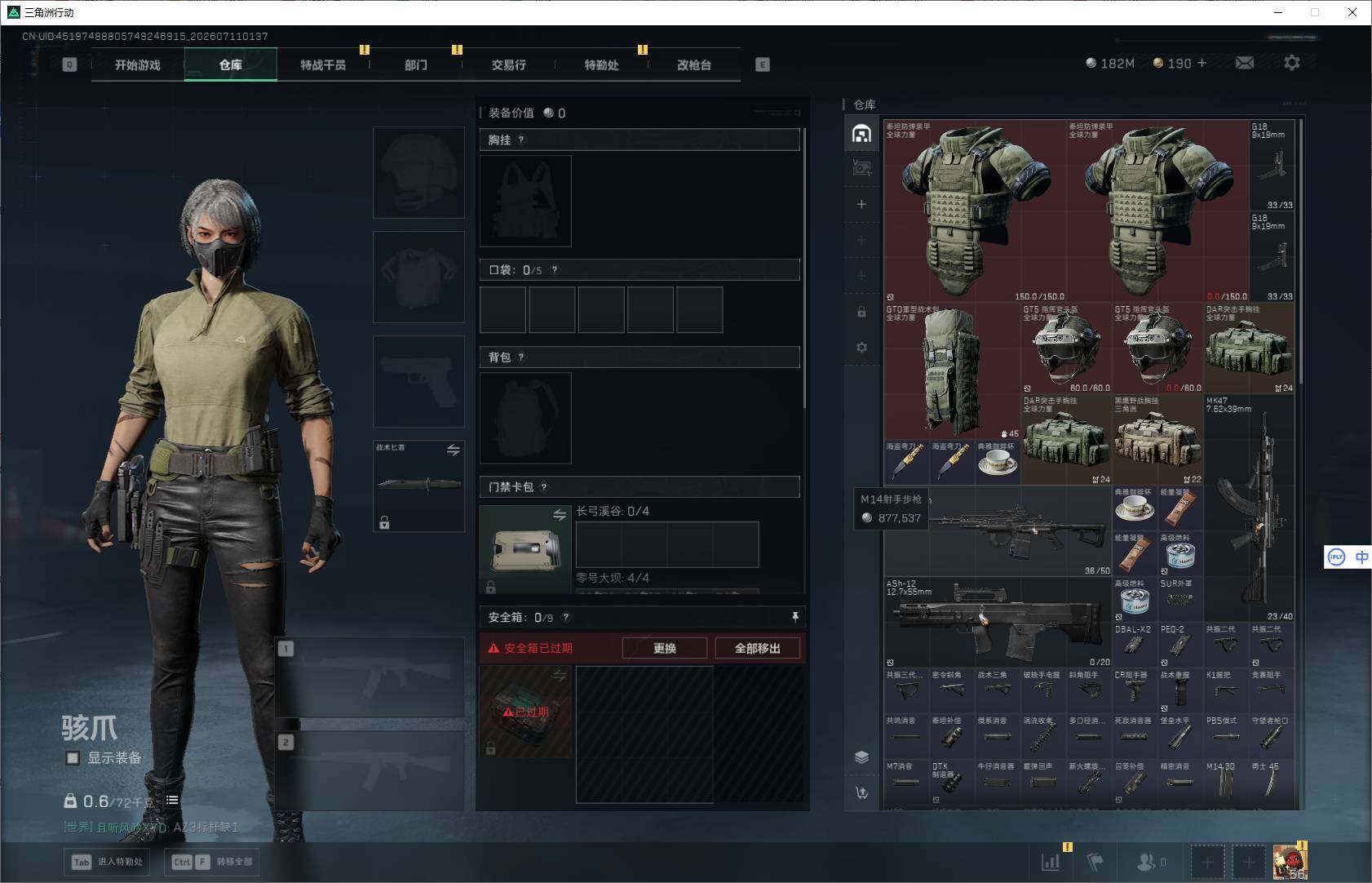This screenshot has width=1372, height=883.
Task: Select the main warehouse page icon in sidebar
Action: point(861,134)
